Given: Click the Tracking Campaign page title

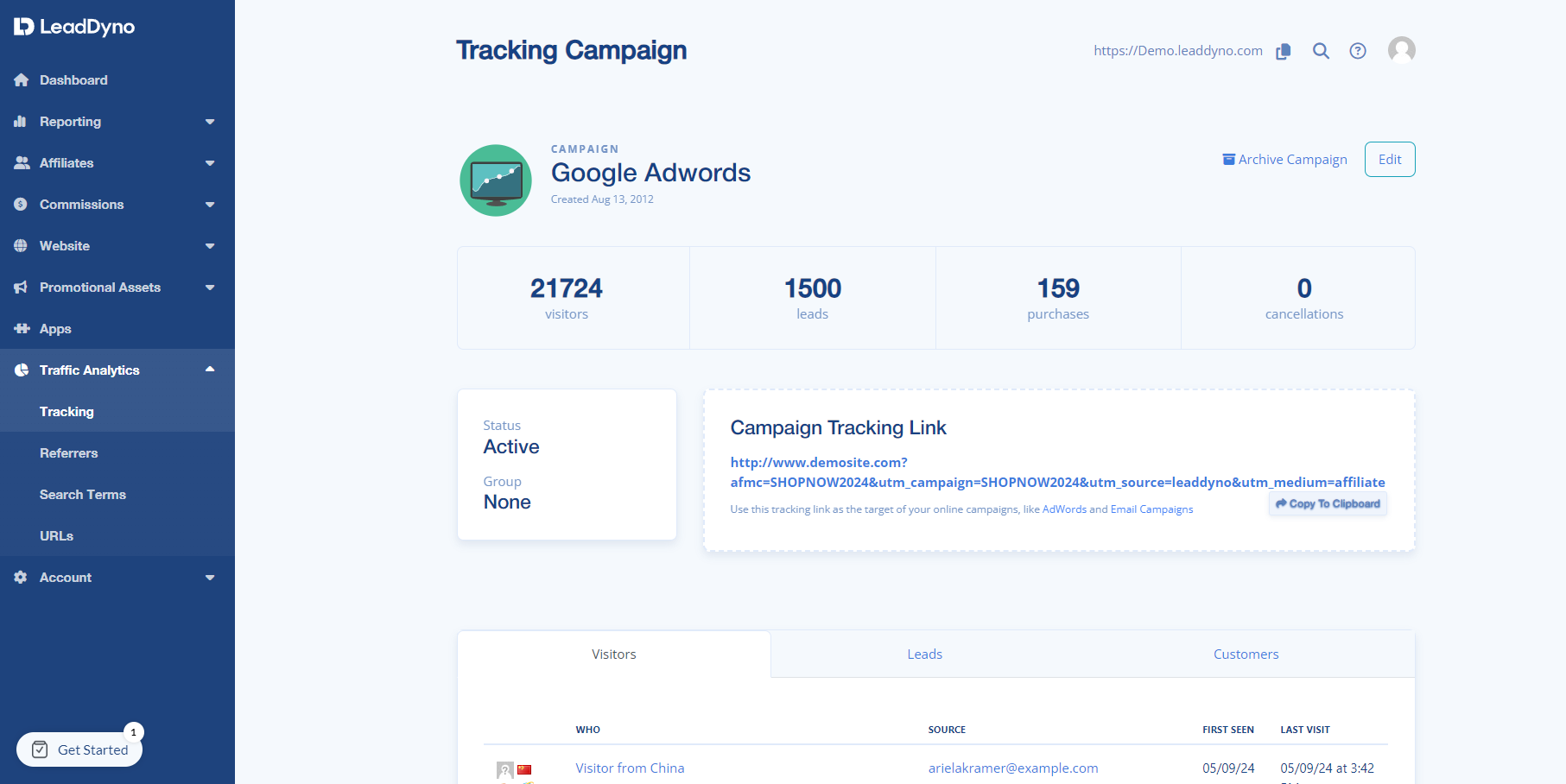Looking at the screenshot, I should point(571,50).
